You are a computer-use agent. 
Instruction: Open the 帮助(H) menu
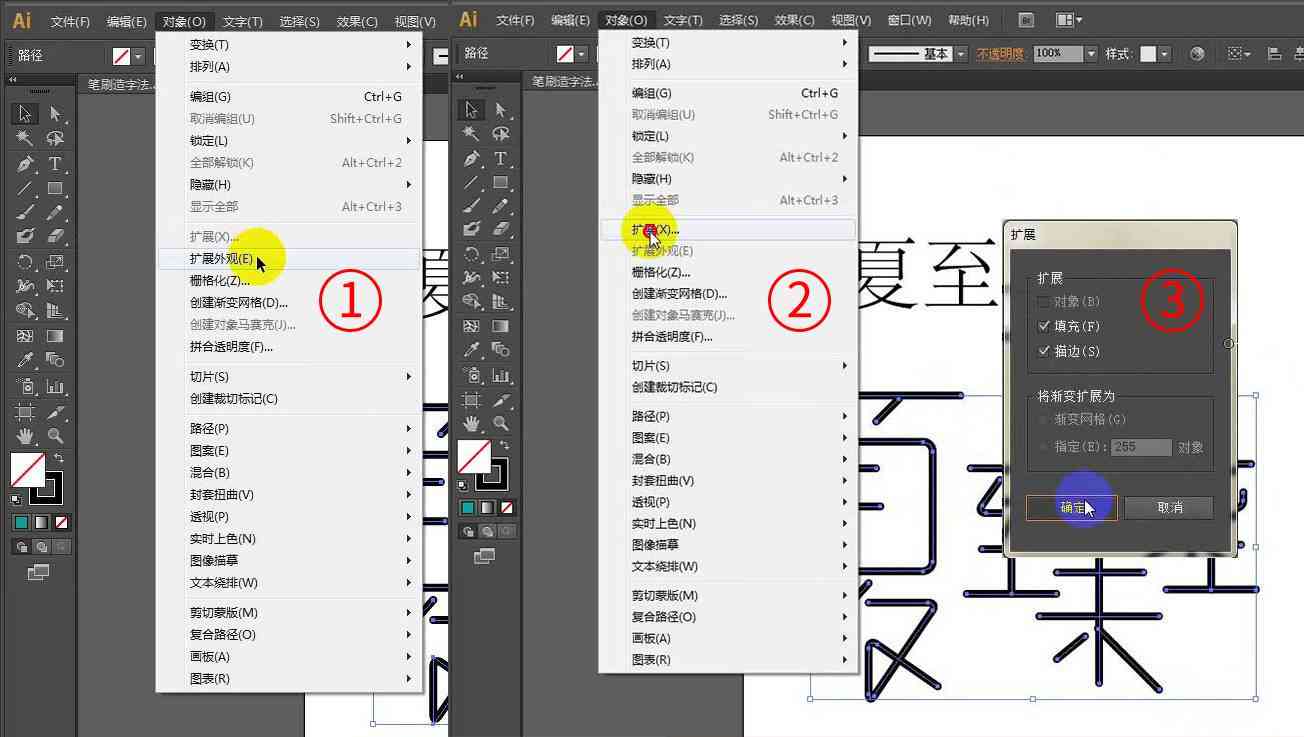pyautogui.click(x=968, y=20)
